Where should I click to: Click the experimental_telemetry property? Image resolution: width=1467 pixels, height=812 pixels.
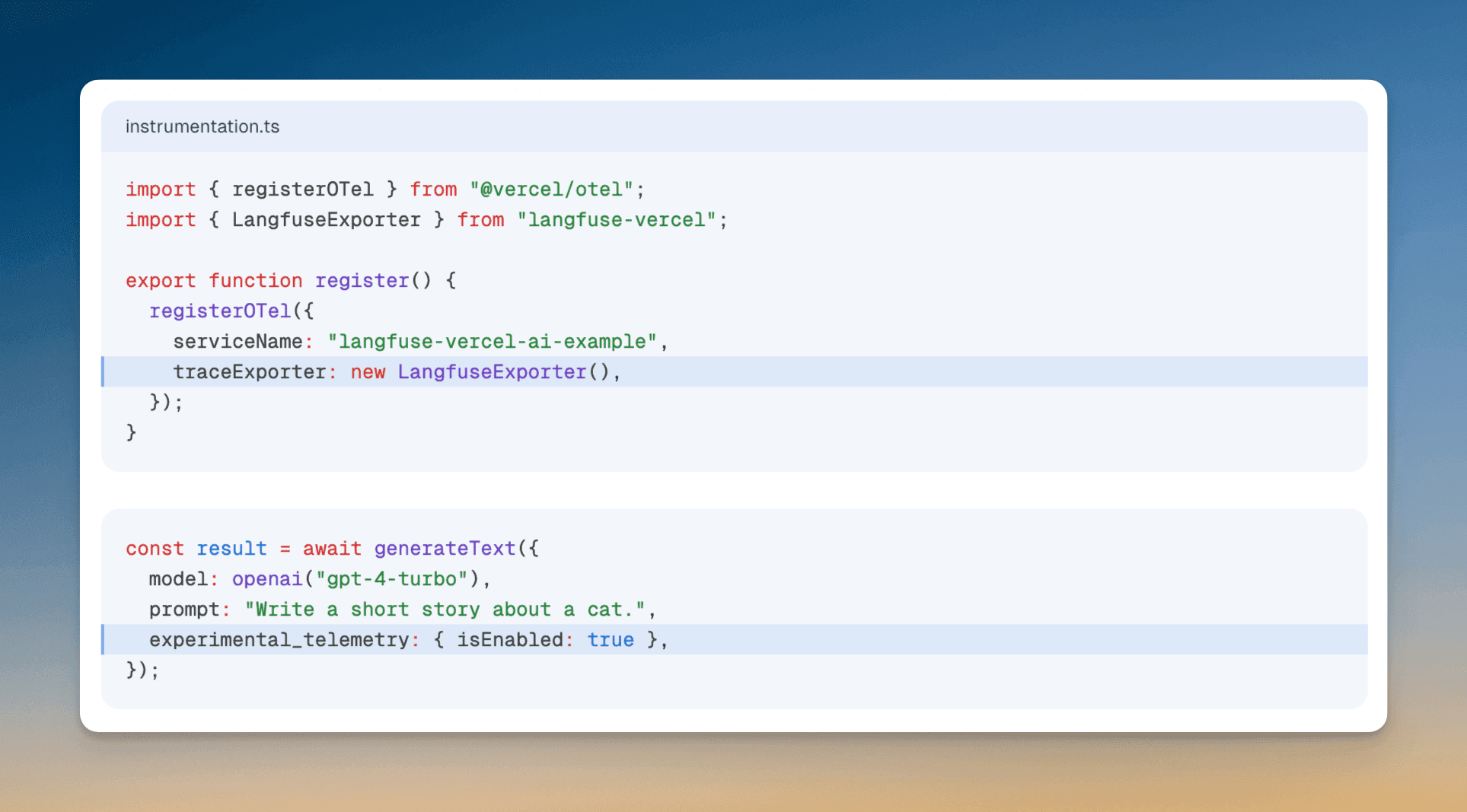(279, 640)
